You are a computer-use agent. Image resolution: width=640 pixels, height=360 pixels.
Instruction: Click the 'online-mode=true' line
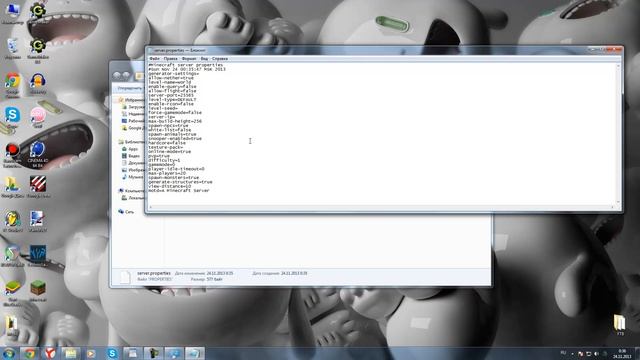(169, 151)
